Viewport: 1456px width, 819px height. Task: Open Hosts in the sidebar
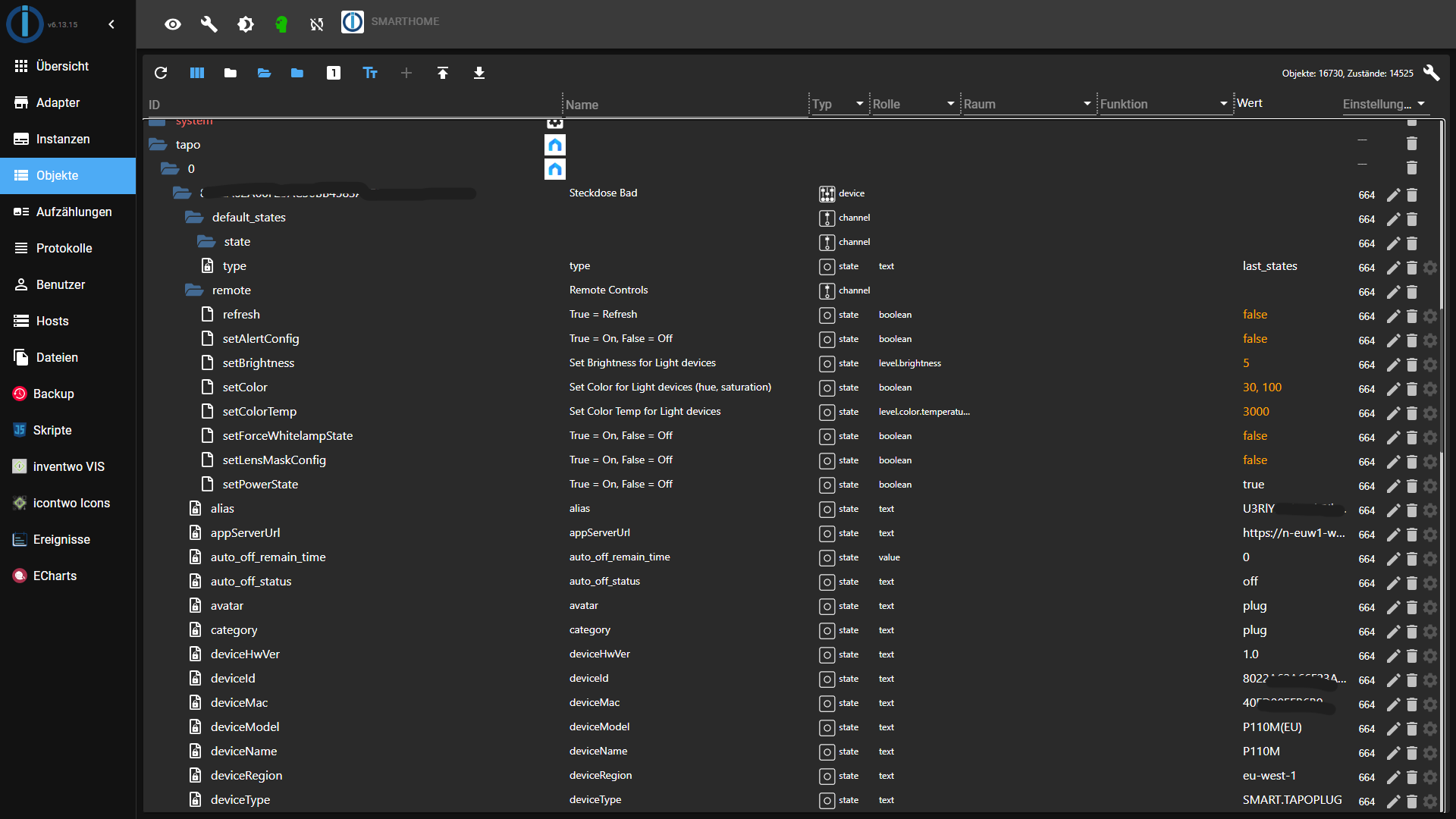point(68,321)
